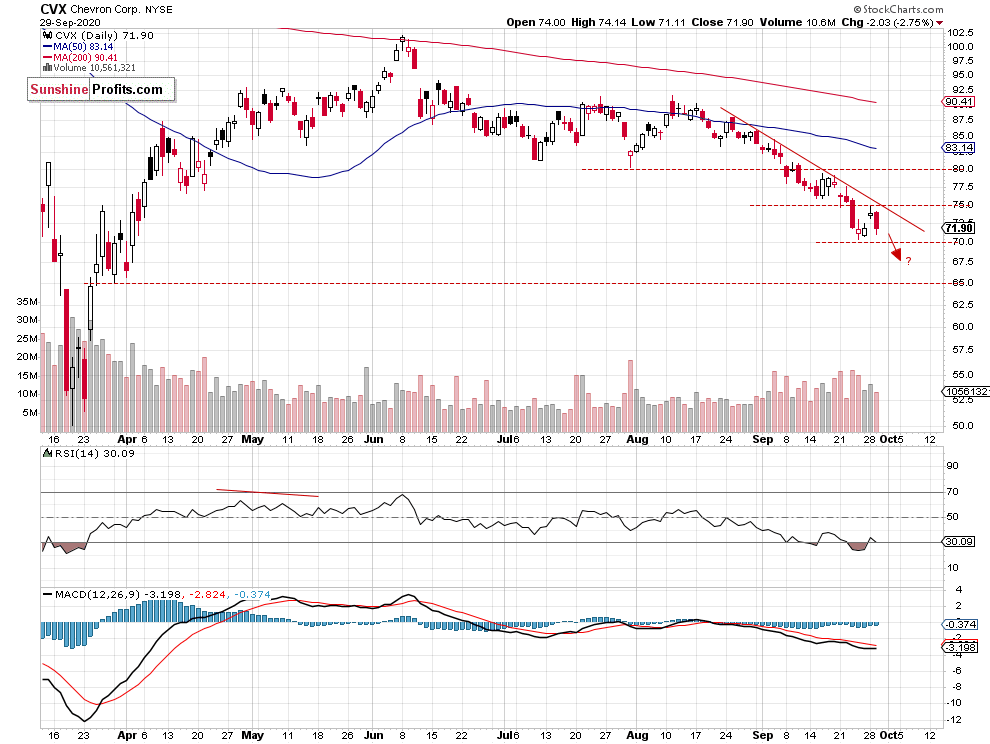The image size is (990, 744).
Task: Click the 35M volume axis label
Action: 27,302
